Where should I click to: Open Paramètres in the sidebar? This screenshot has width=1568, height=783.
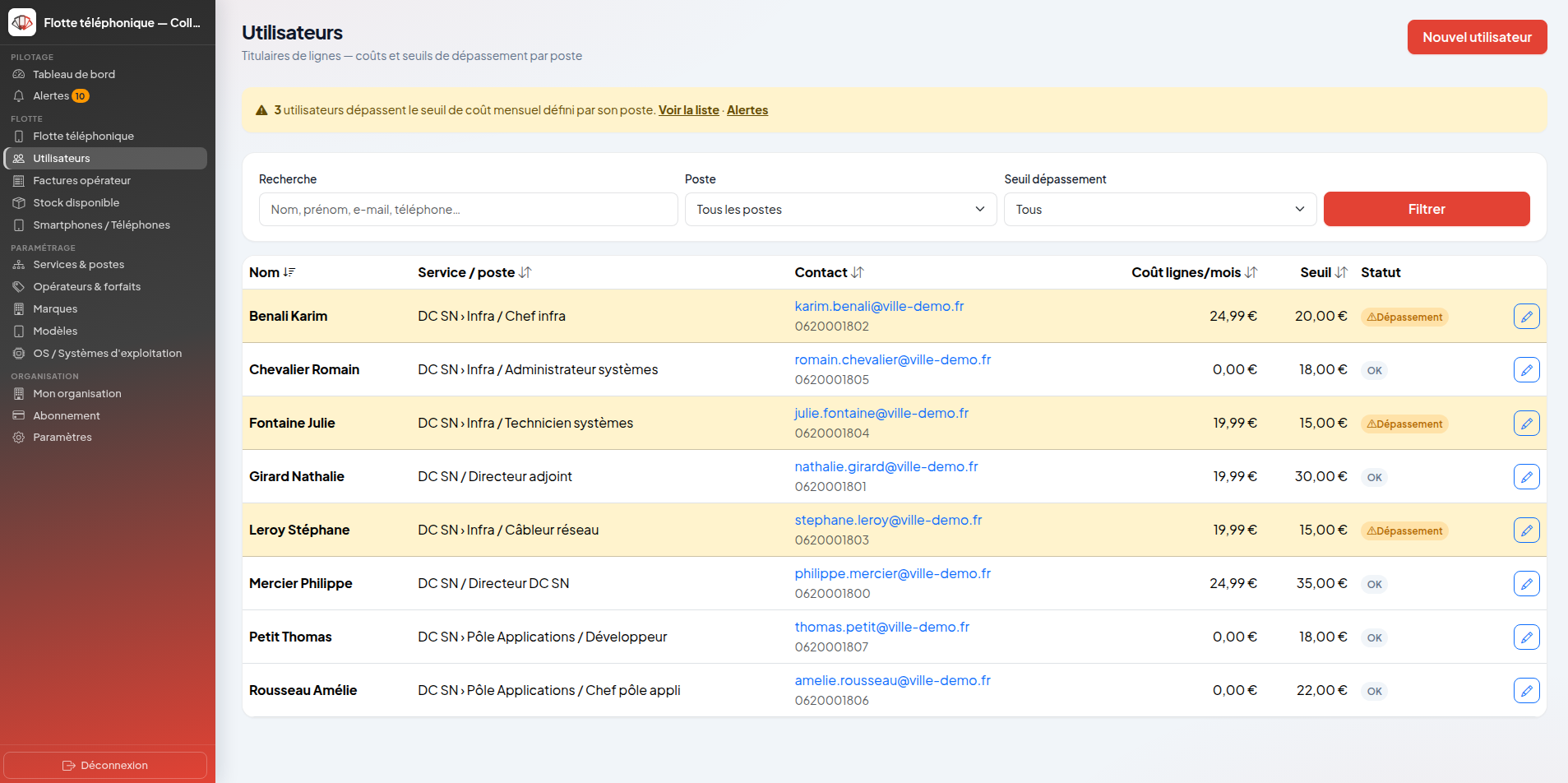tap(105, 437)
